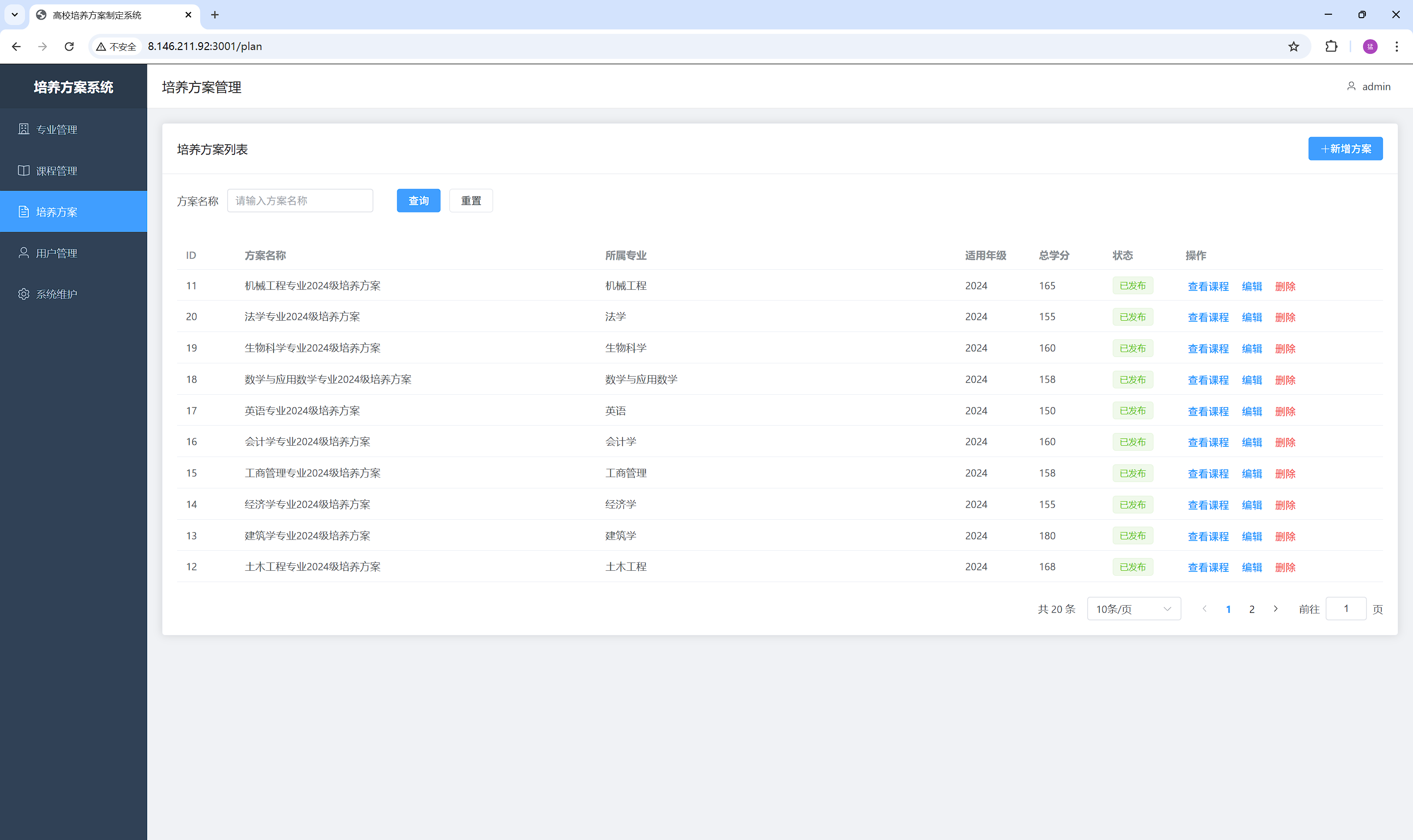Open a new browser tab
This screenshot has height=840, width=1413.
coord(214,15)
